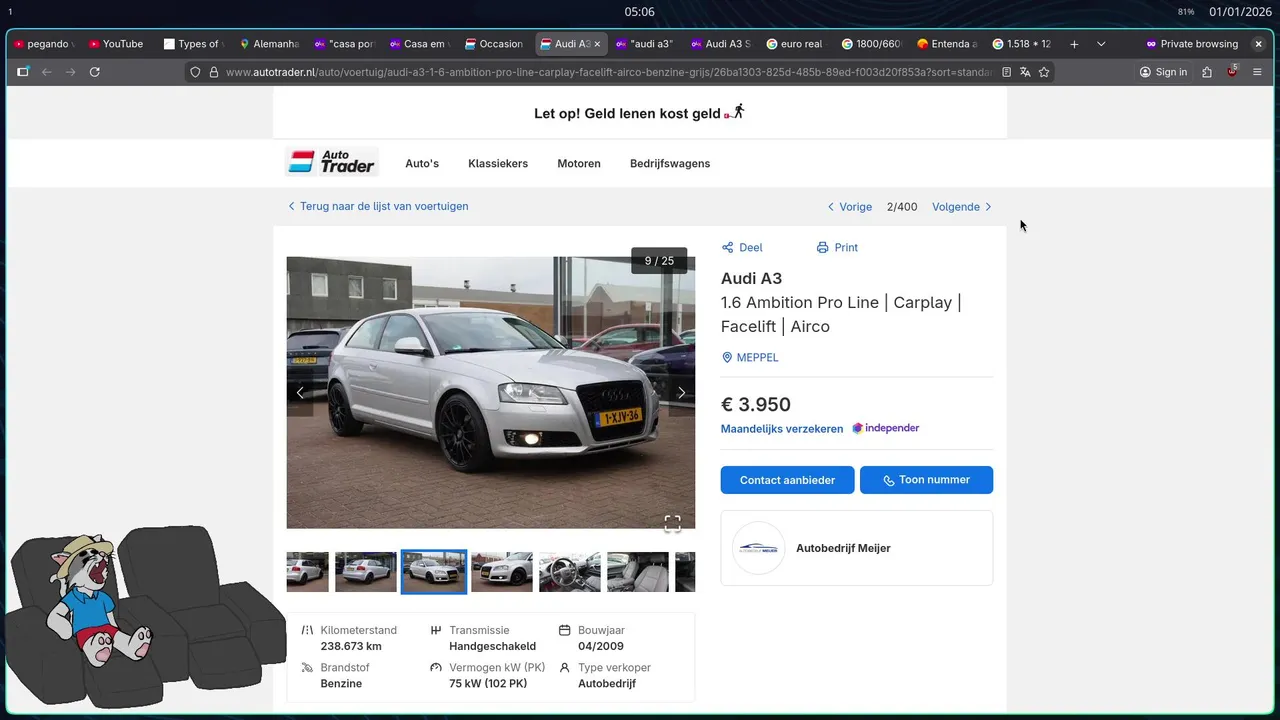Click the 04/2009 build year value
The height and width of the screenshot is (720, 1280).
[601, 646]
